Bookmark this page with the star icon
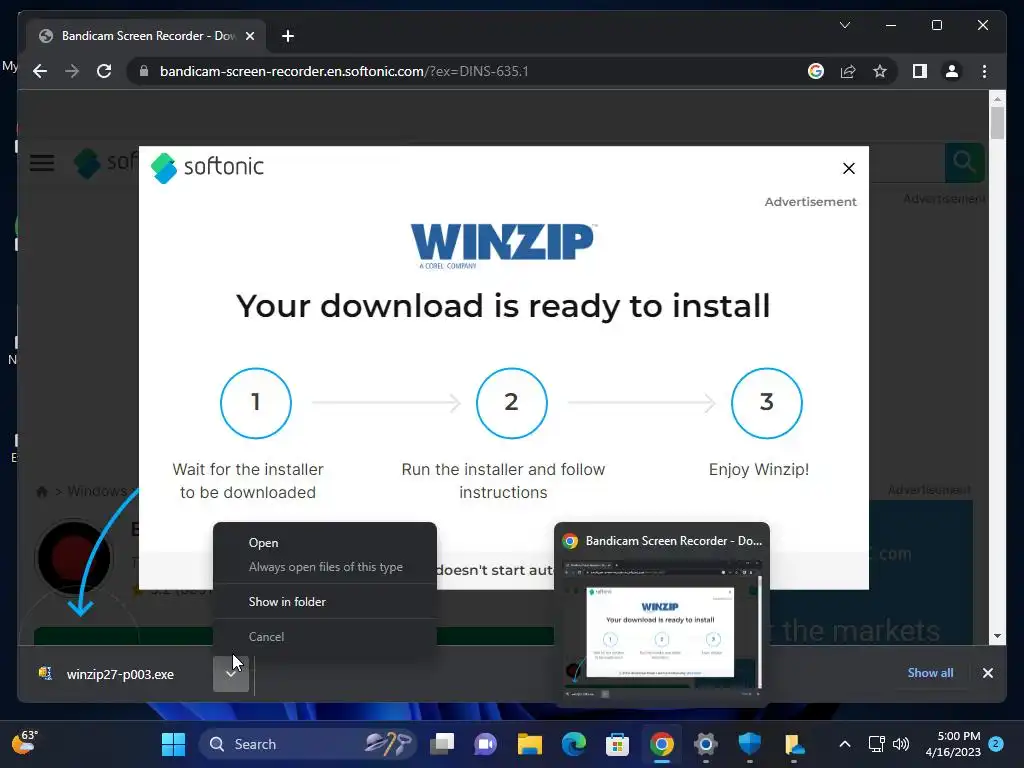Screen dimensions: 1024x768 [x=880, y=71]
